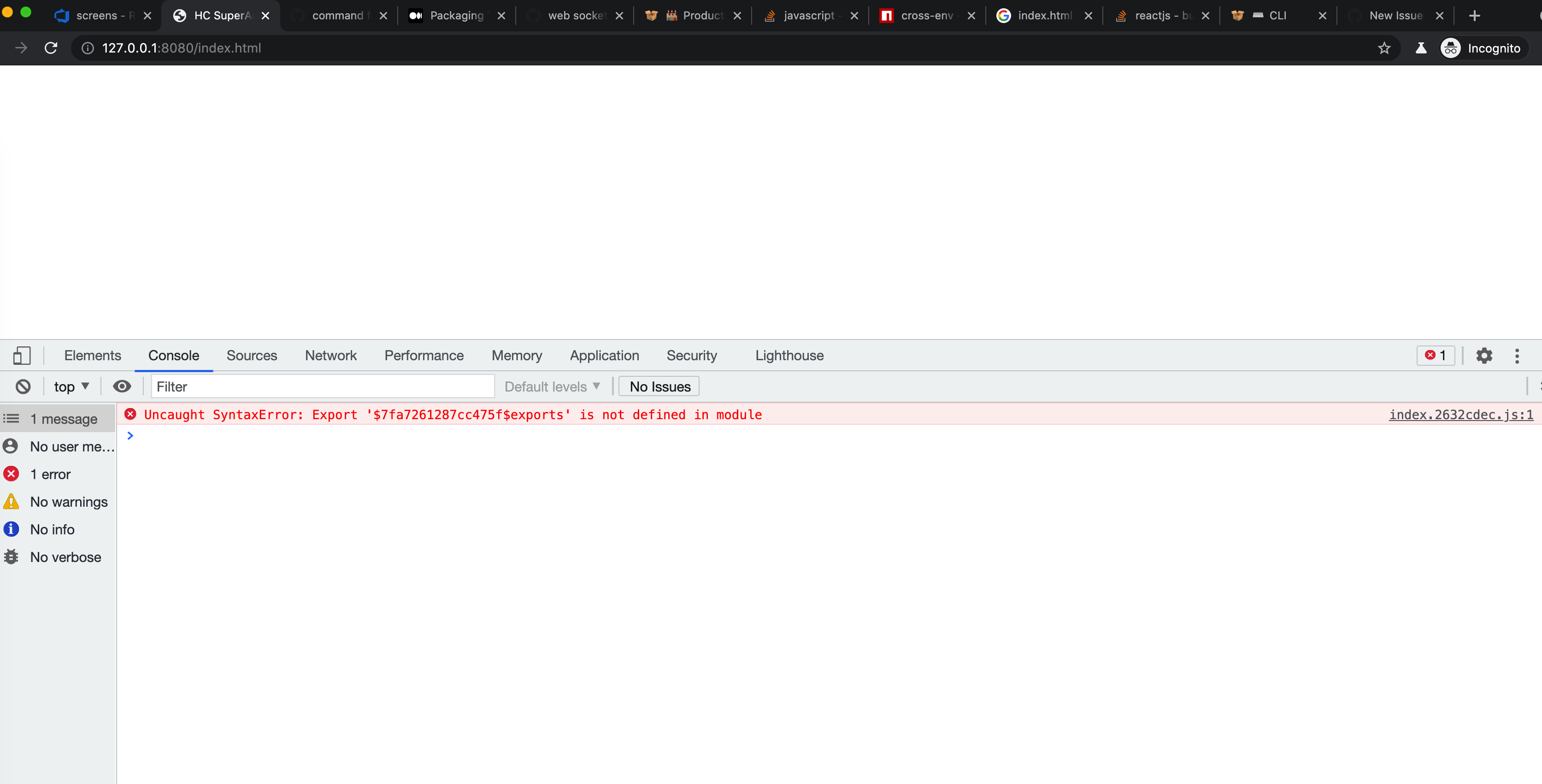The height and width of the screenshot is (784, 1542).
Task: Open the index.2632cdec.js:1 error source link
Action: (1460, 414)
